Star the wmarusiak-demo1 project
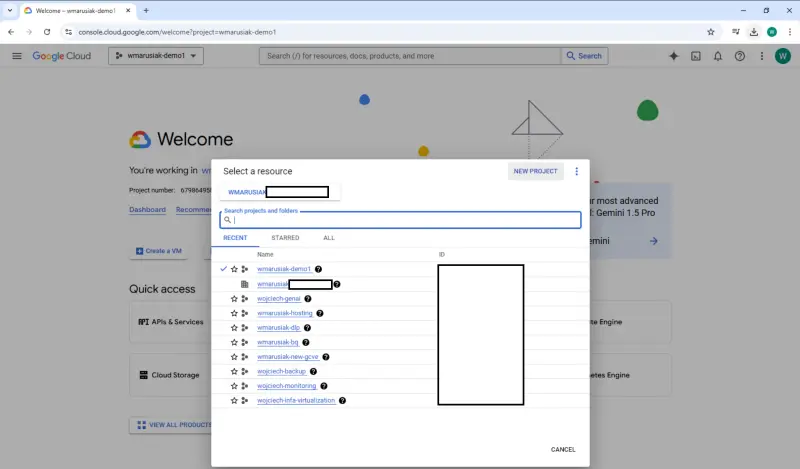800x469 pixels. coord(234,269)
